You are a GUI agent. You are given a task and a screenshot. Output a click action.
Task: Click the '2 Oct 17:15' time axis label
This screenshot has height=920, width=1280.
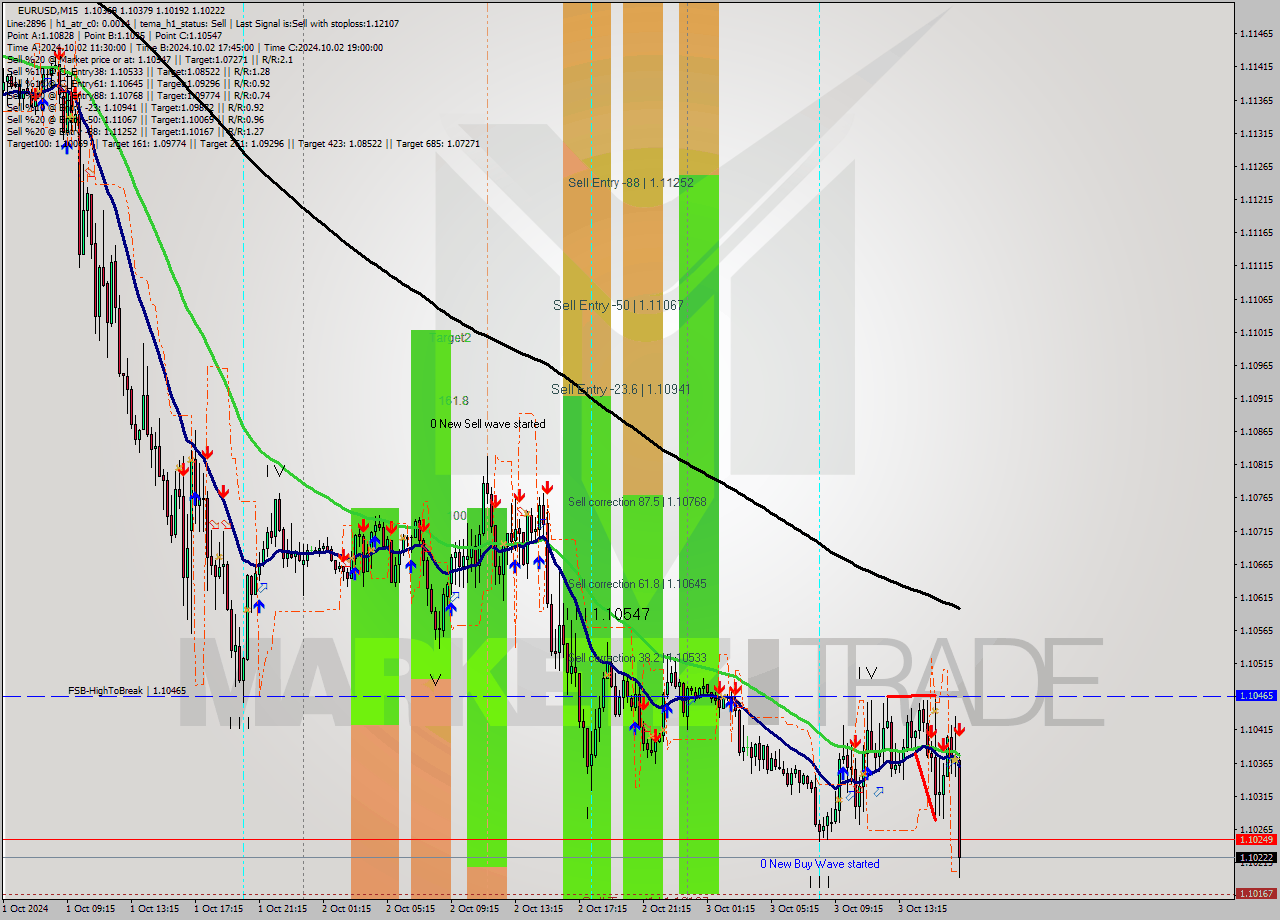602,909
